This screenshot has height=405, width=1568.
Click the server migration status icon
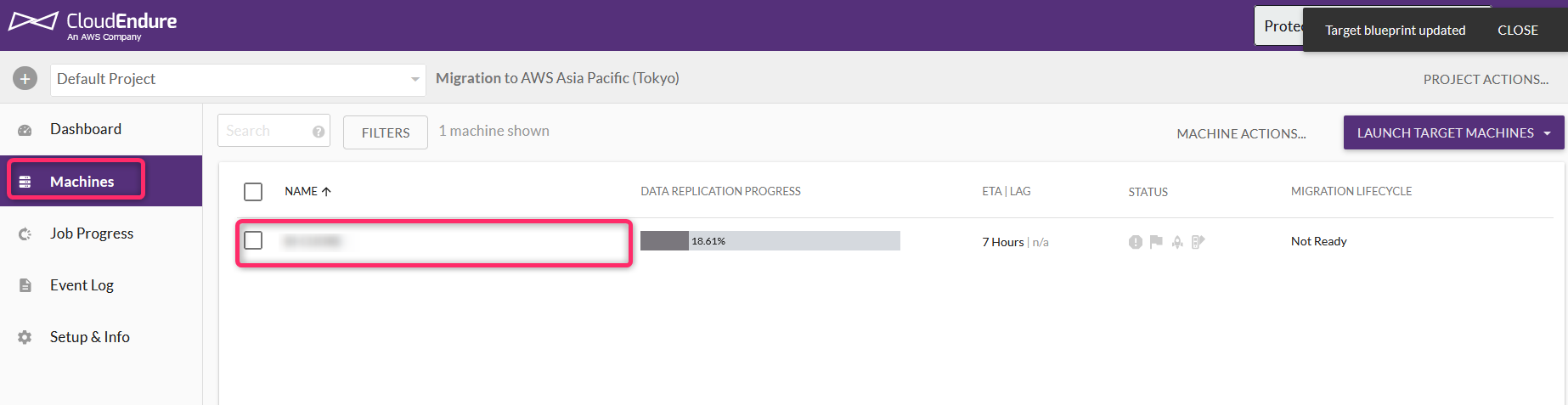(1198, 242)
